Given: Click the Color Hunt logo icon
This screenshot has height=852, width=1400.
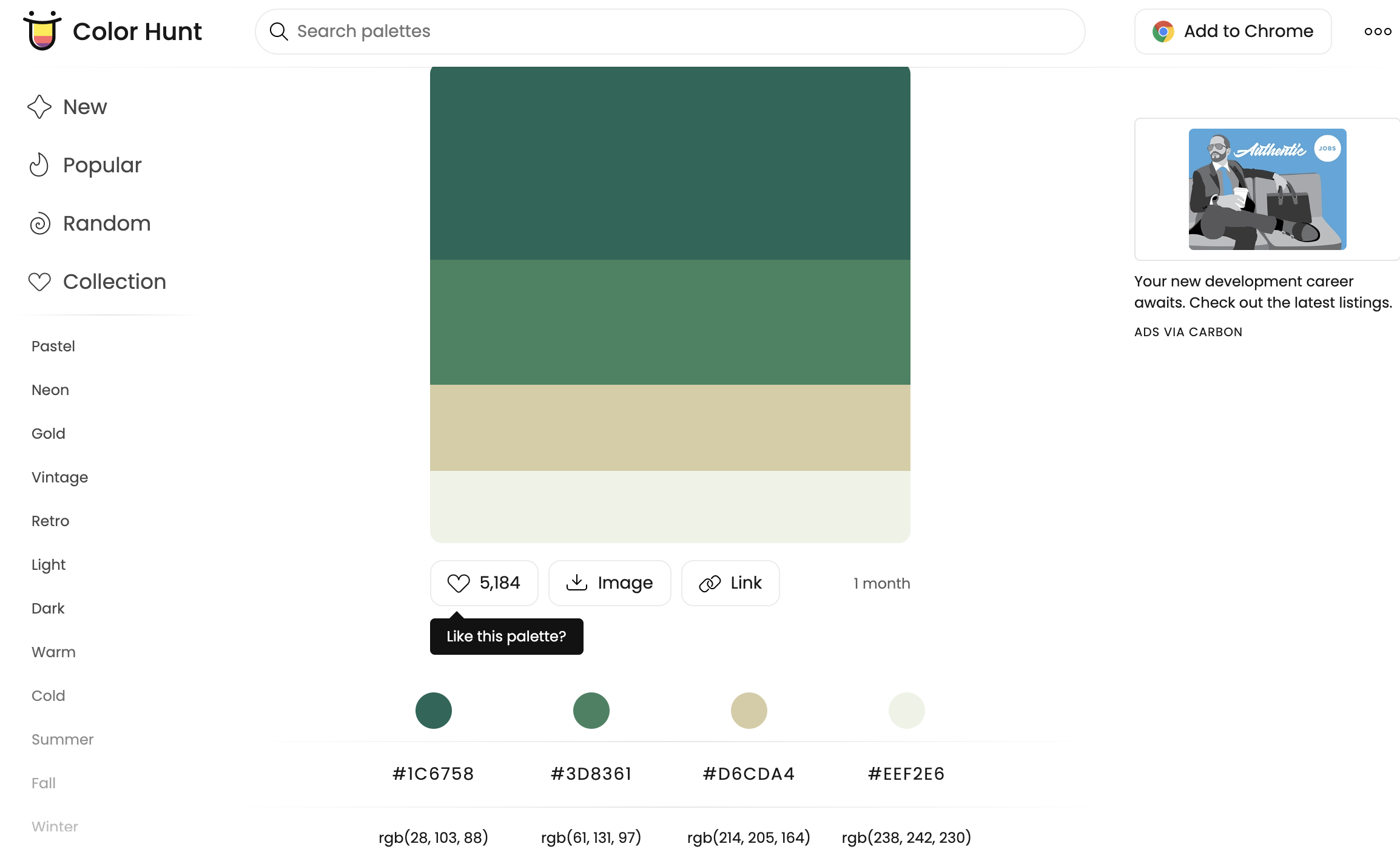Looking at the screenshot, I should tap(42, 30).
